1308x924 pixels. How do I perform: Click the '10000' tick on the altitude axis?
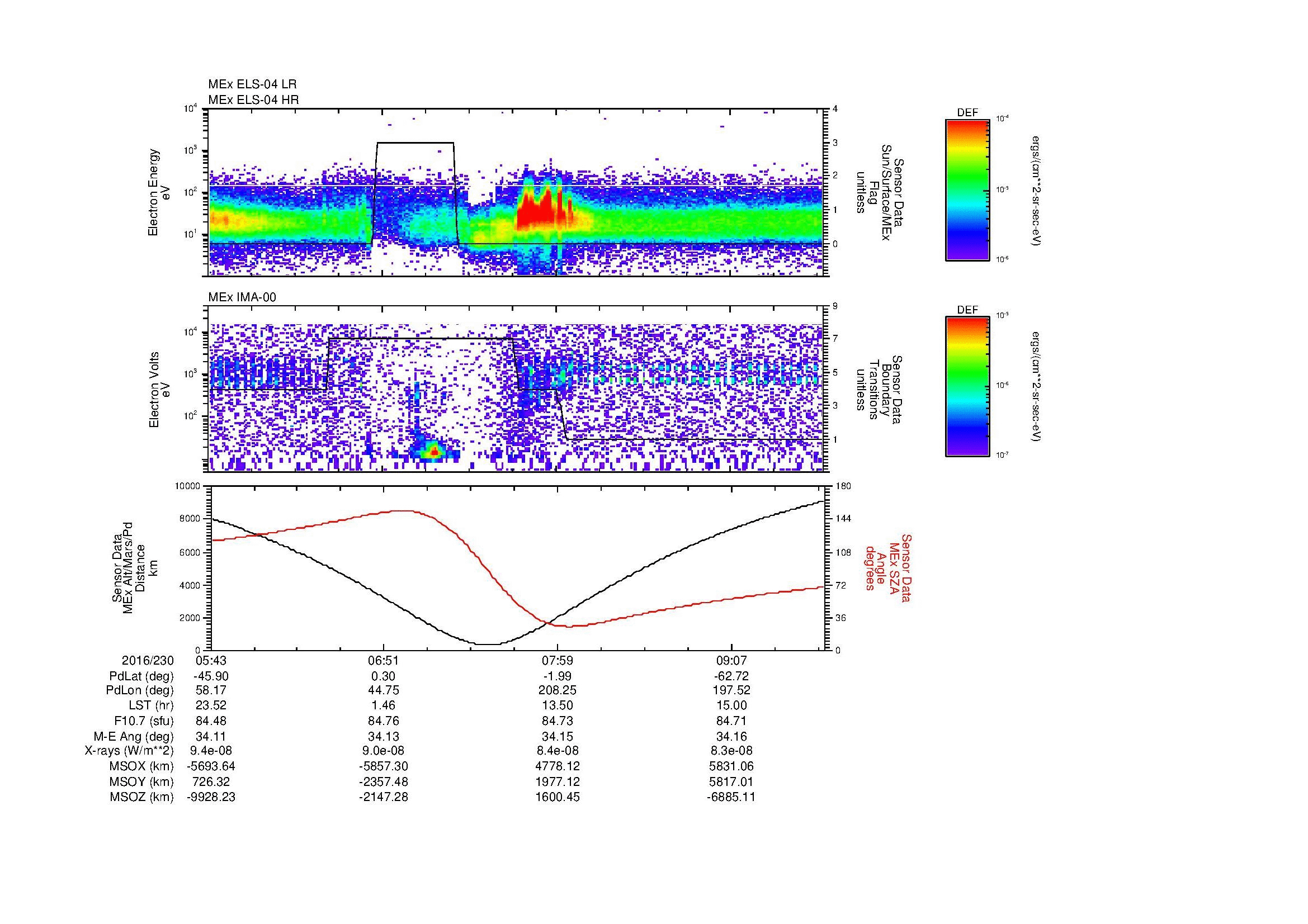coord(188,486)
